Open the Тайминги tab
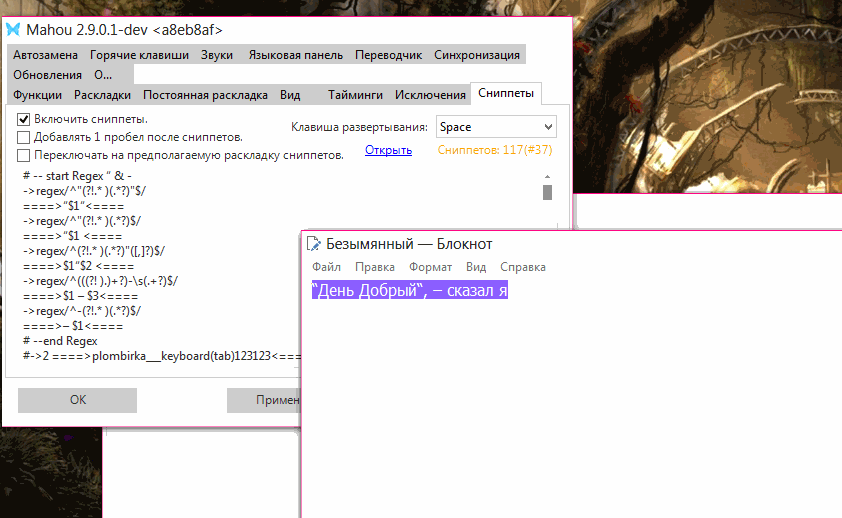 click(x=355, y=95)
